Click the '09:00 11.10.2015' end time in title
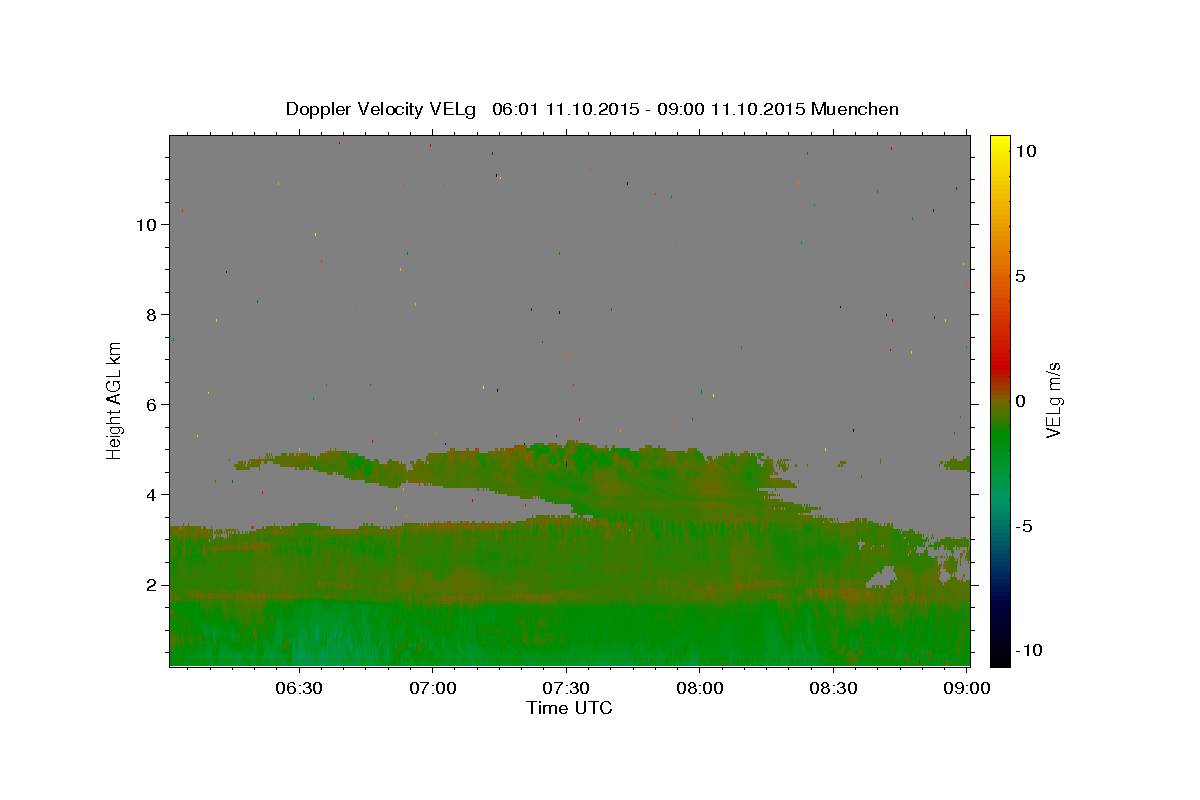The height and width of the screenshot is (800, 1200). [732, 109]
